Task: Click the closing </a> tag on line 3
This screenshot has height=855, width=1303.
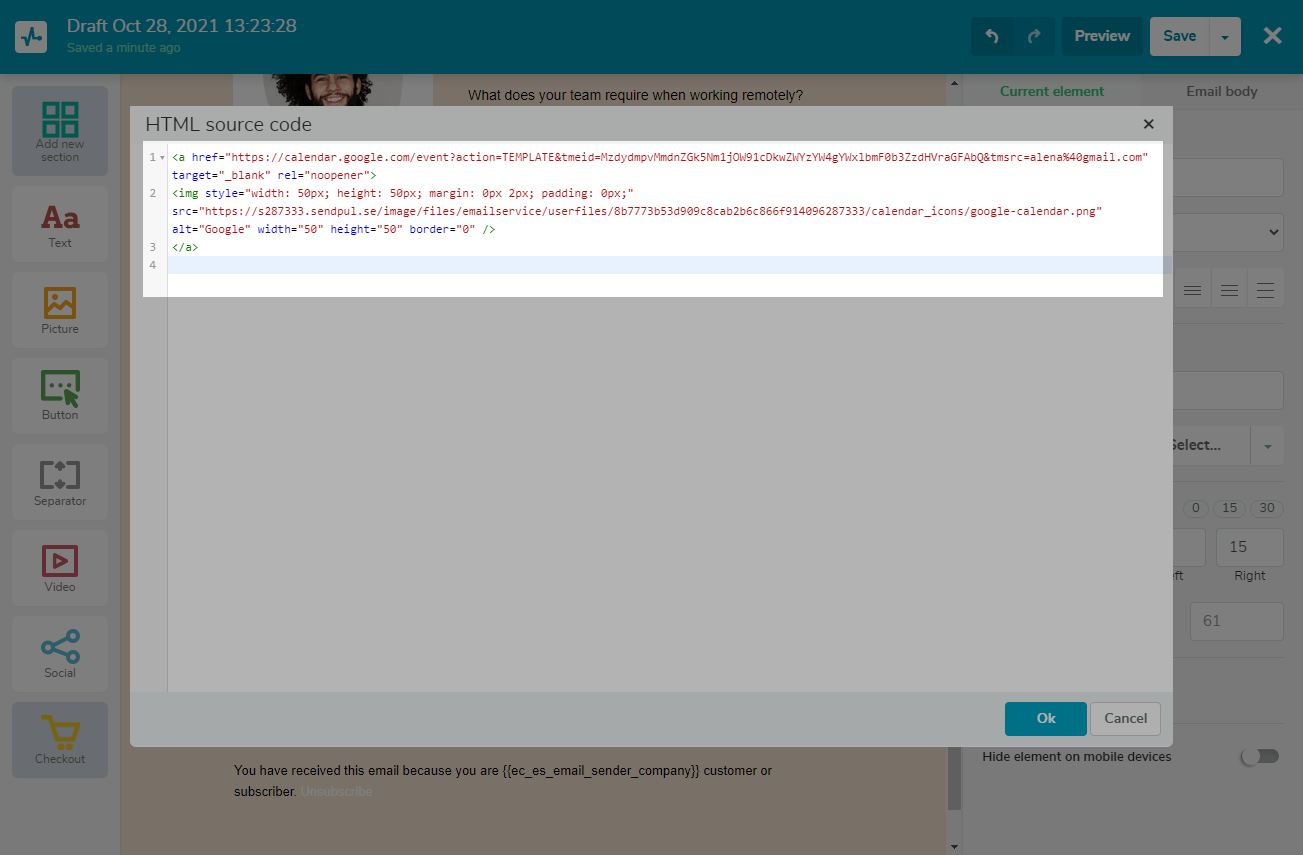Action: point(185,247)
